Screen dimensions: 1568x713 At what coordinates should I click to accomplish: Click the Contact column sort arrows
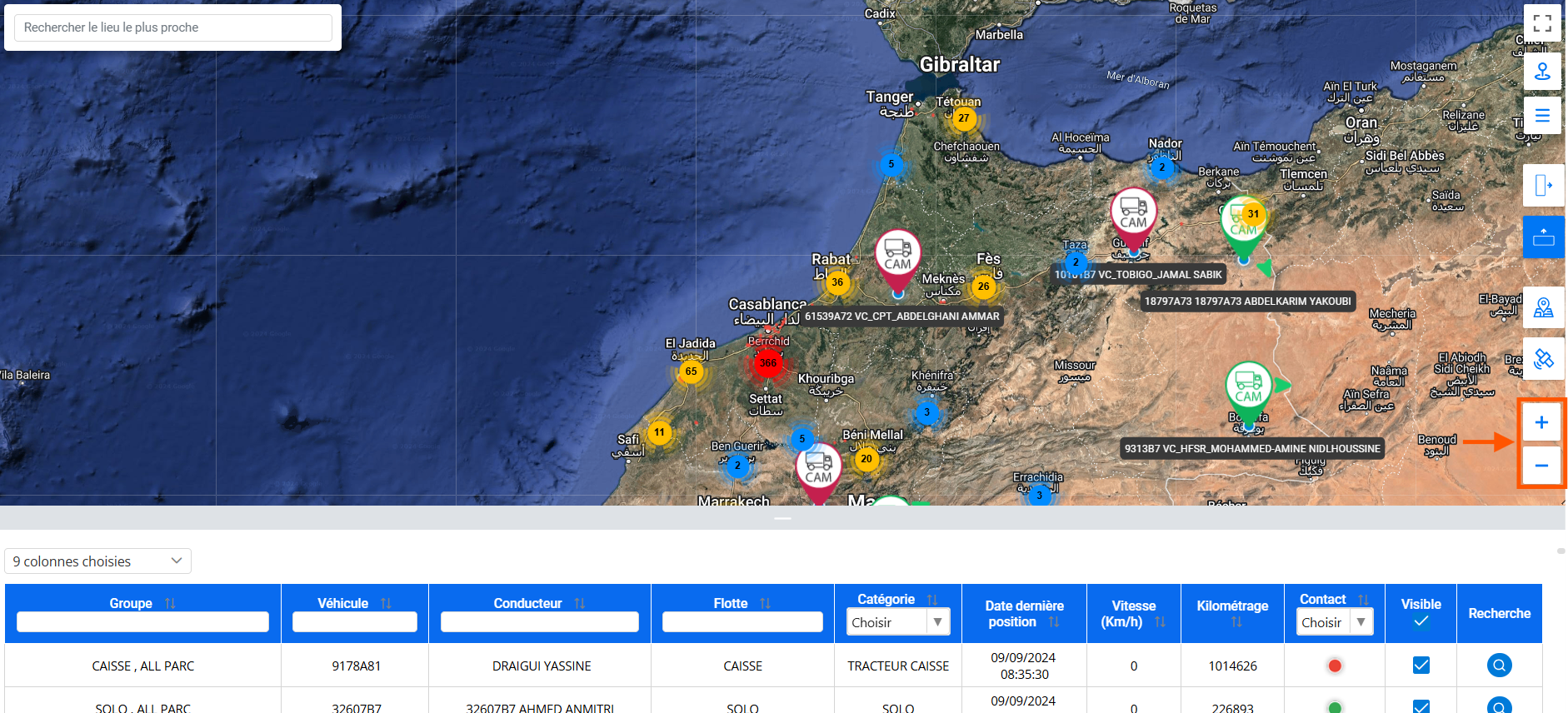(1363, 600)
